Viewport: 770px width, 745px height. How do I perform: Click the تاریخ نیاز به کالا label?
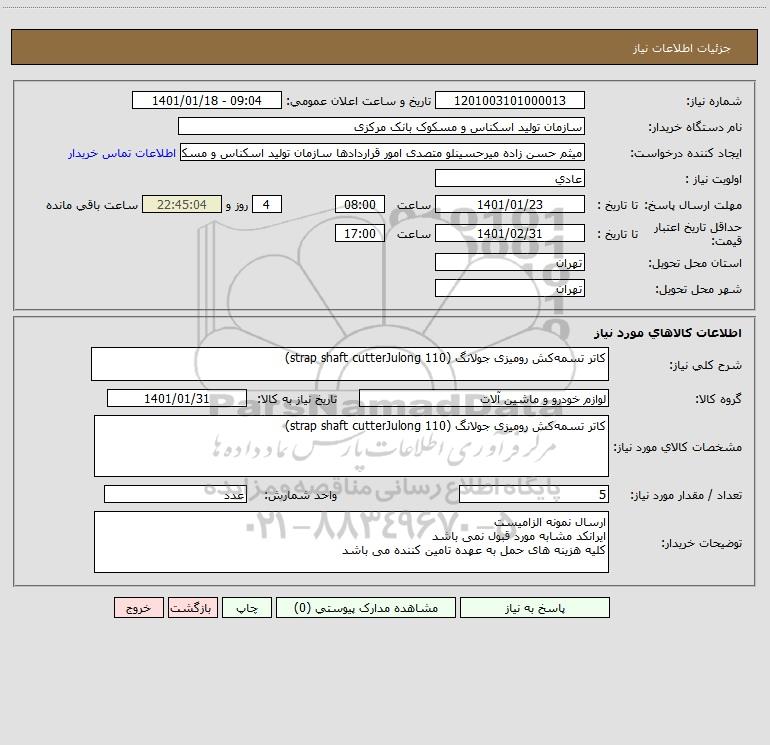click(x=298, y=399)
